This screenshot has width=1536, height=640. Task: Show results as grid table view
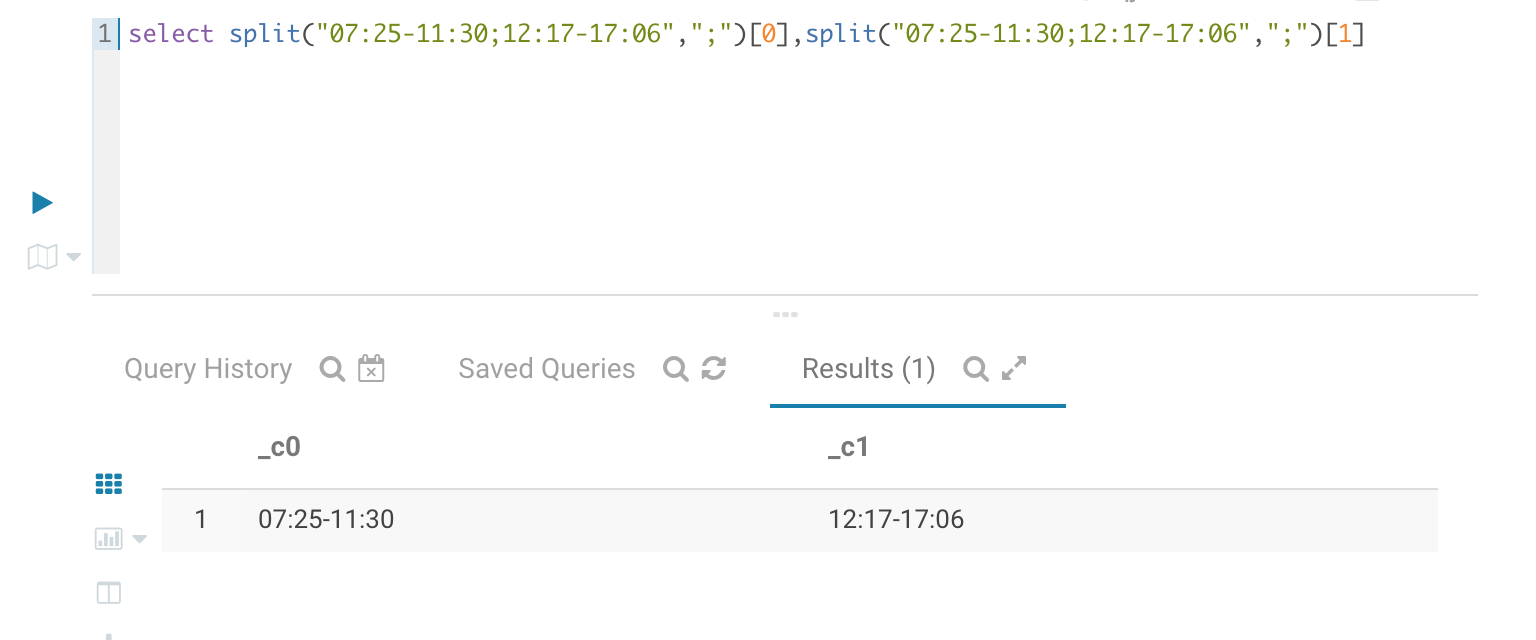click(108, 485)
